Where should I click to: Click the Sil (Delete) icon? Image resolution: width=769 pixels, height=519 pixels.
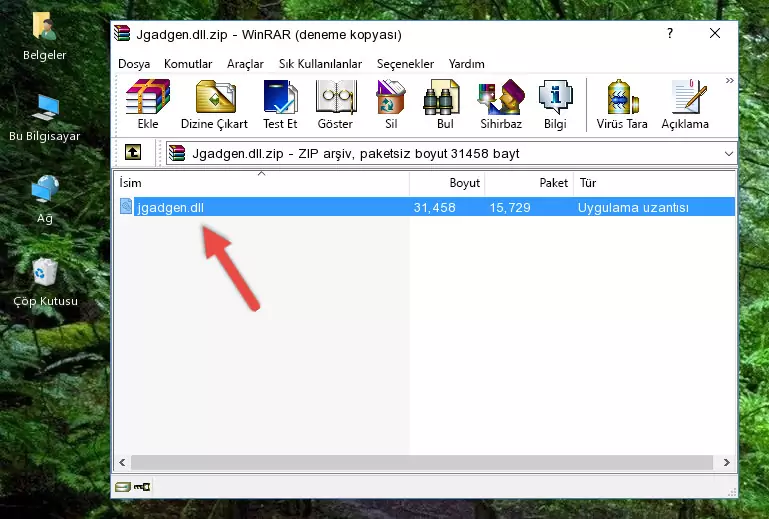point(391,104)
